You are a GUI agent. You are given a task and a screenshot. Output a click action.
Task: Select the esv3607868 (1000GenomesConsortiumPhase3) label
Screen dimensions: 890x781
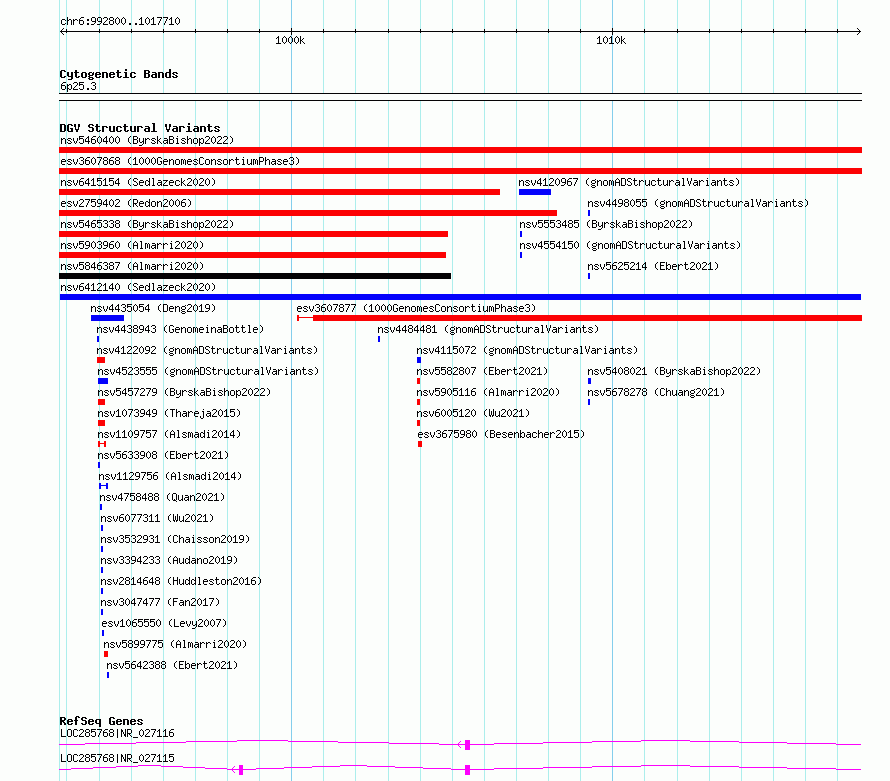[x=180, y=161]
